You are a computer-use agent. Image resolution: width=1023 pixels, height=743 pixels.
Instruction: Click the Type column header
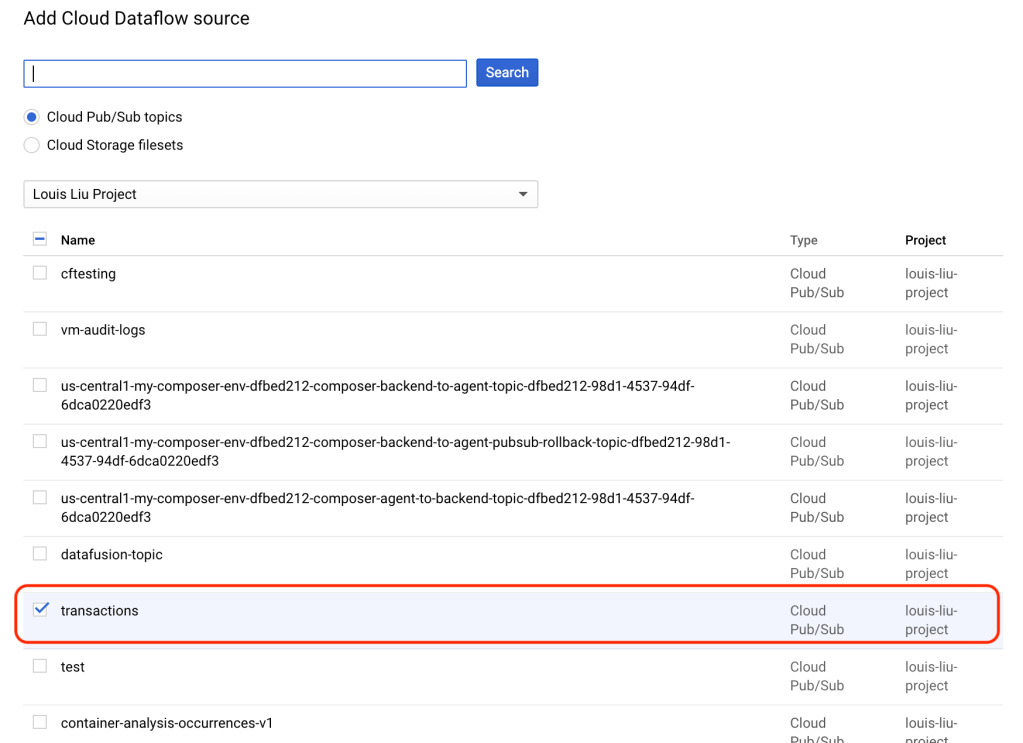pyautogui.click(x=803, y=240)
